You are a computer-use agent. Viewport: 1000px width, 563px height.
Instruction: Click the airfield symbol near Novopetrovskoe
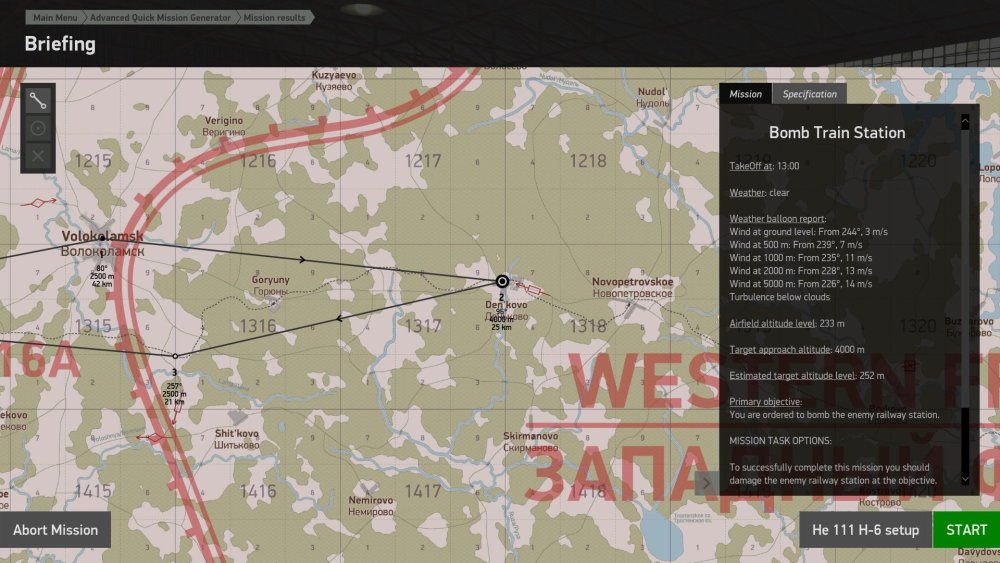click(x=630, y=309)
